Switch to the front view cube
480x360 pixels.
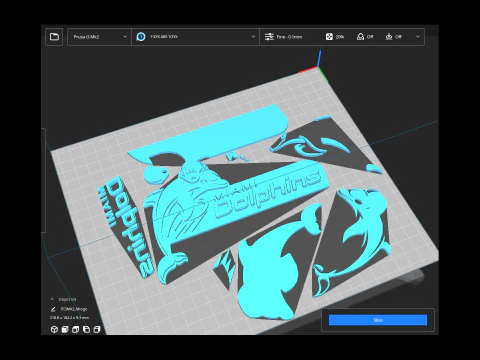65,329
